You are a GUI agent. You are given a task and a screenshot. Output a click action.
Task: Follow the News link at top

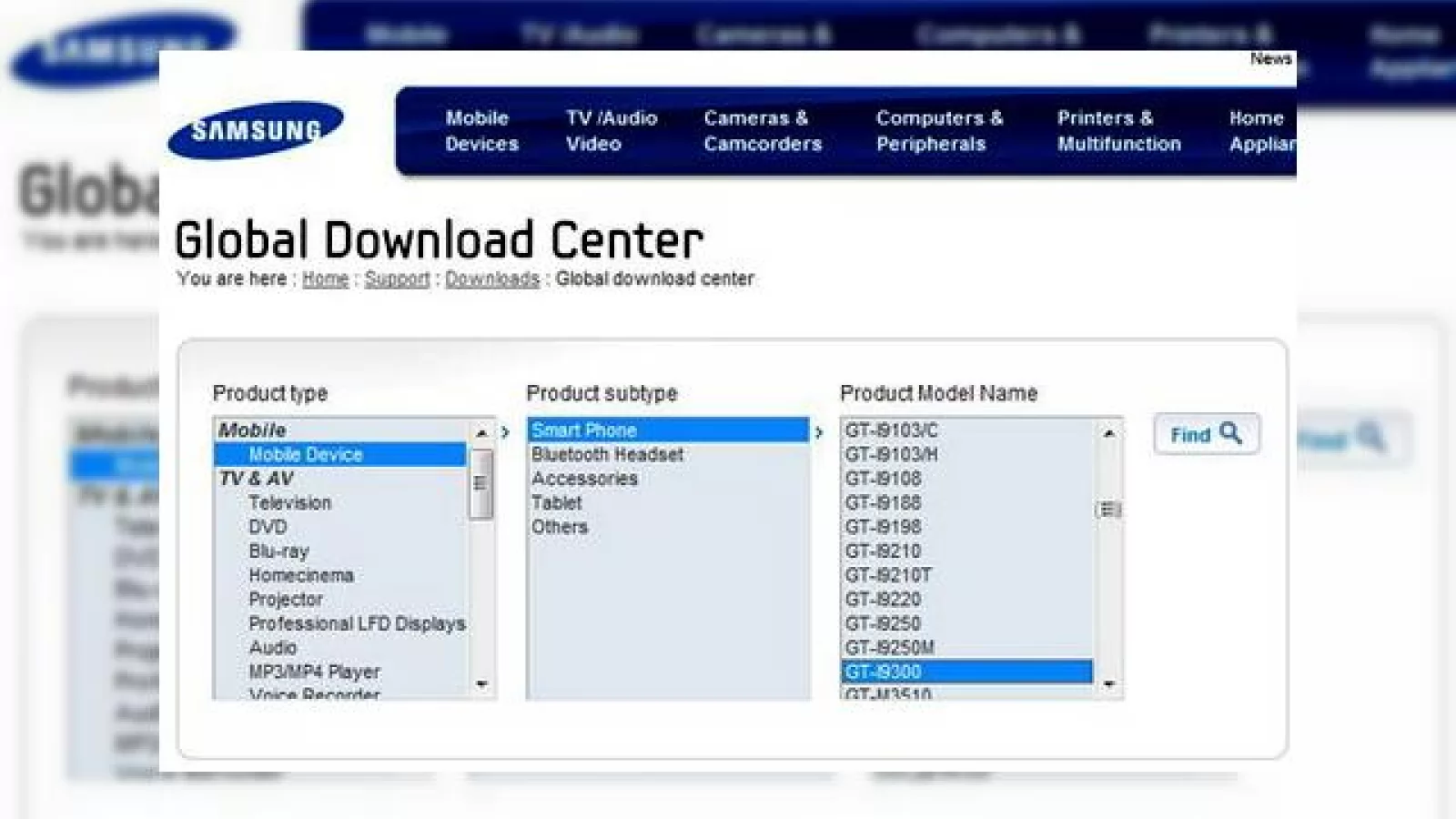pos(1270,58)
